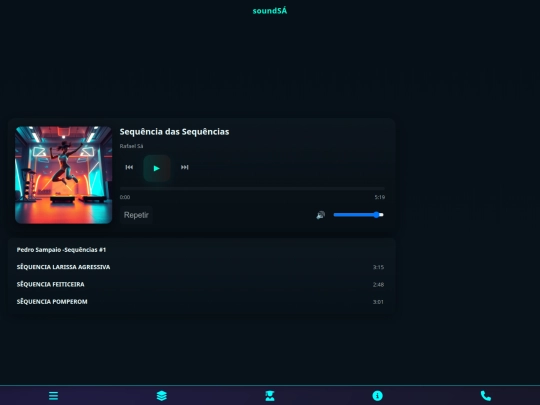Screen dimensions: 540x405
Task: Skip to the previous track
Action: (x=129, y=167)
